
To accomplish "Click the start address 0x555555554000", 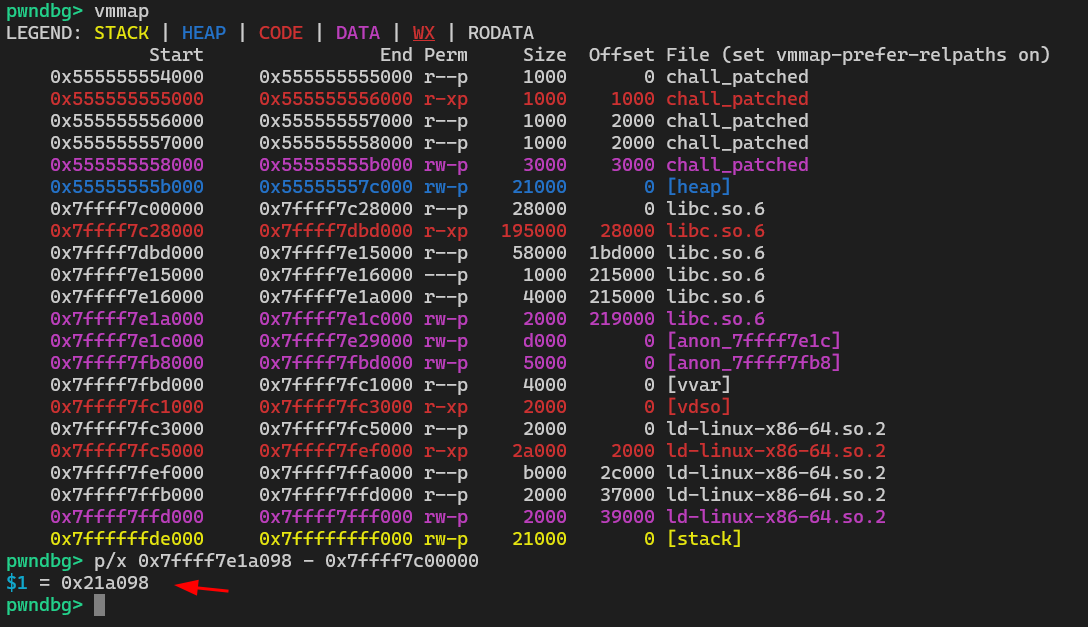I will point(126,77).
